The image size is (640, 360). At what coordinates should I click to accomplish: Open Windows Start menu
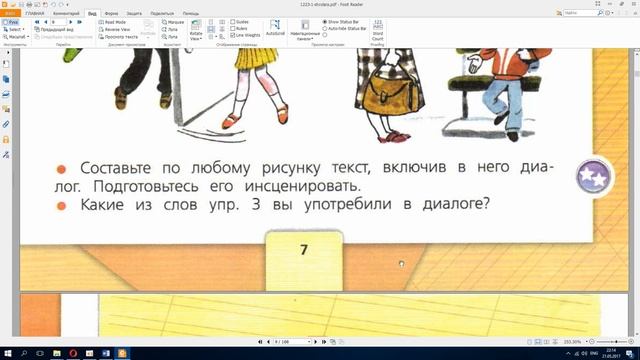pyautogui.click(x=7, y=353)
